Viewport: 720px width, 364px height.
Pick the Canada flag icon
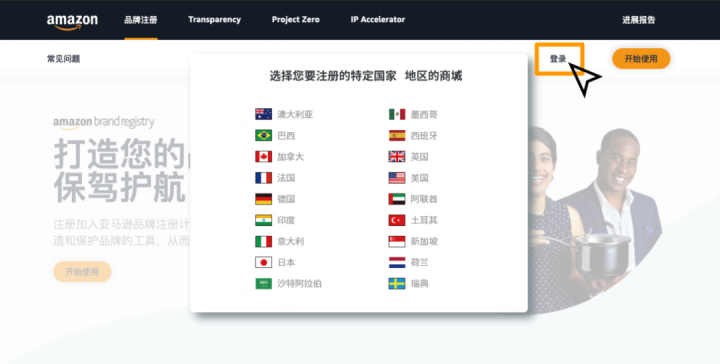[264, 157]
